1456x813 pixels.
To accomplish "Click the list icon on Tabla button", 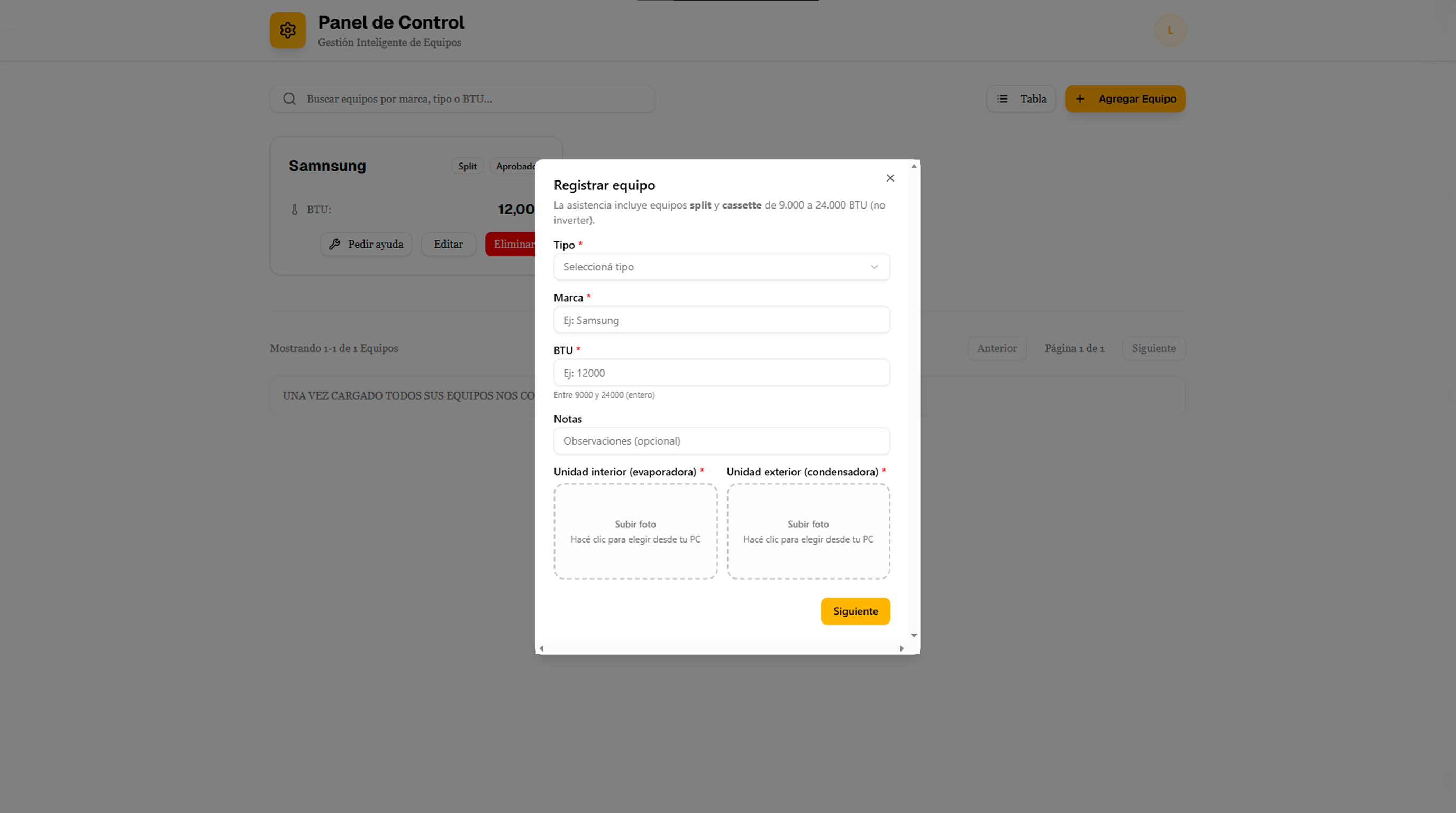I will 1003,99.
